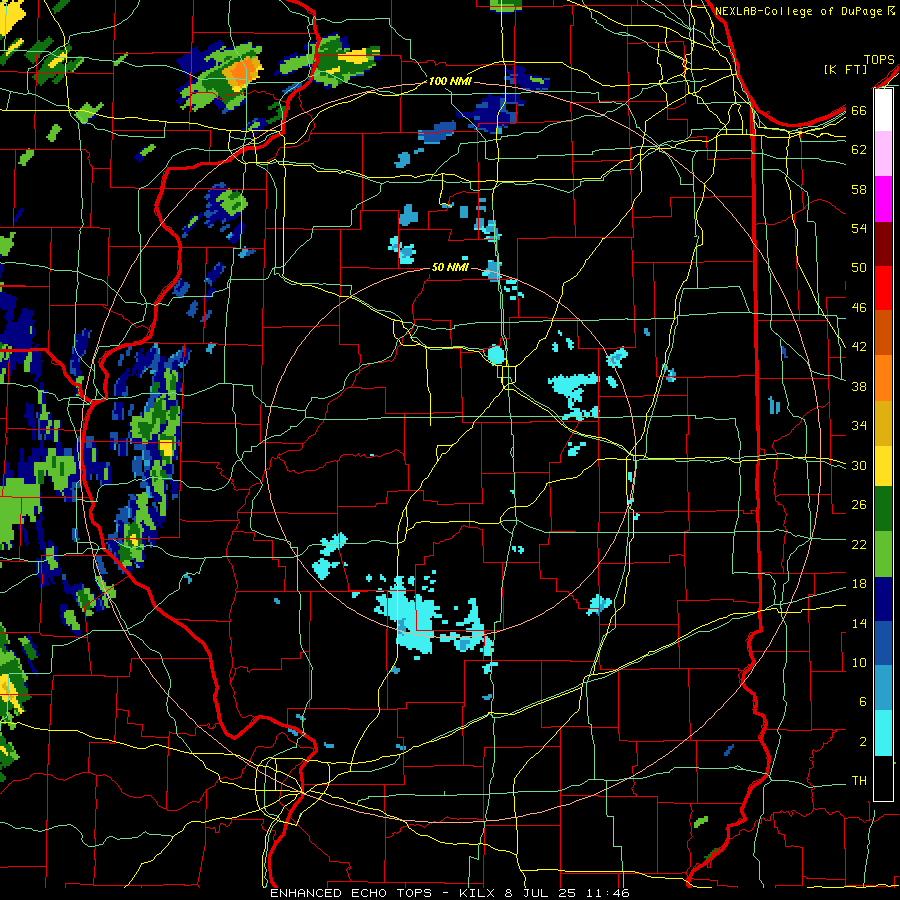Click the 34 value on the legend
The width and height of the screenshot is (900, 900).
click(x=859, y=426)
